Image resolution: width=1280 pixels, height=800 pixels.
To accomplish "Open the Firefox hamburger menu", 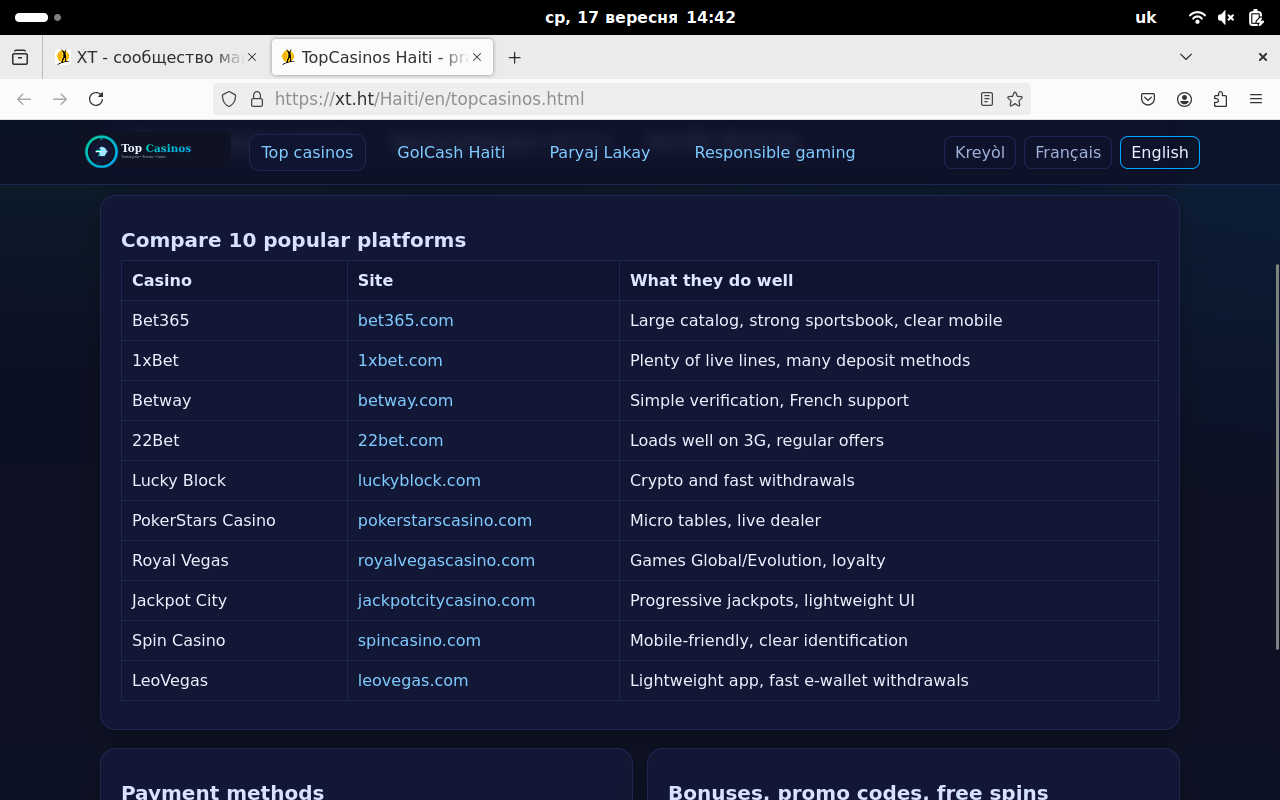I will coord(1256,99).
